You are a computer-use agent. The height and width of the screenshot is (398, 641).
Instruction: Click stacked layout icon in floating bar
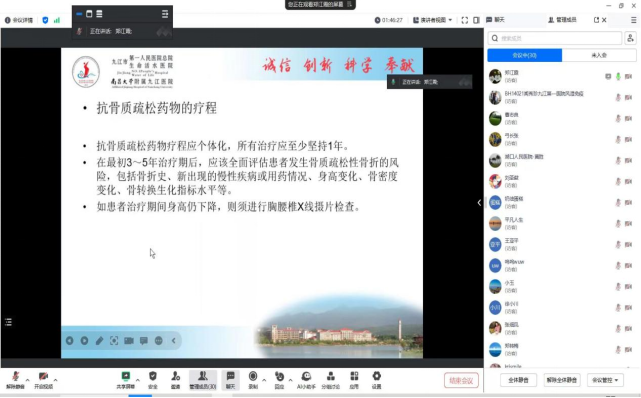click(99, 14)
